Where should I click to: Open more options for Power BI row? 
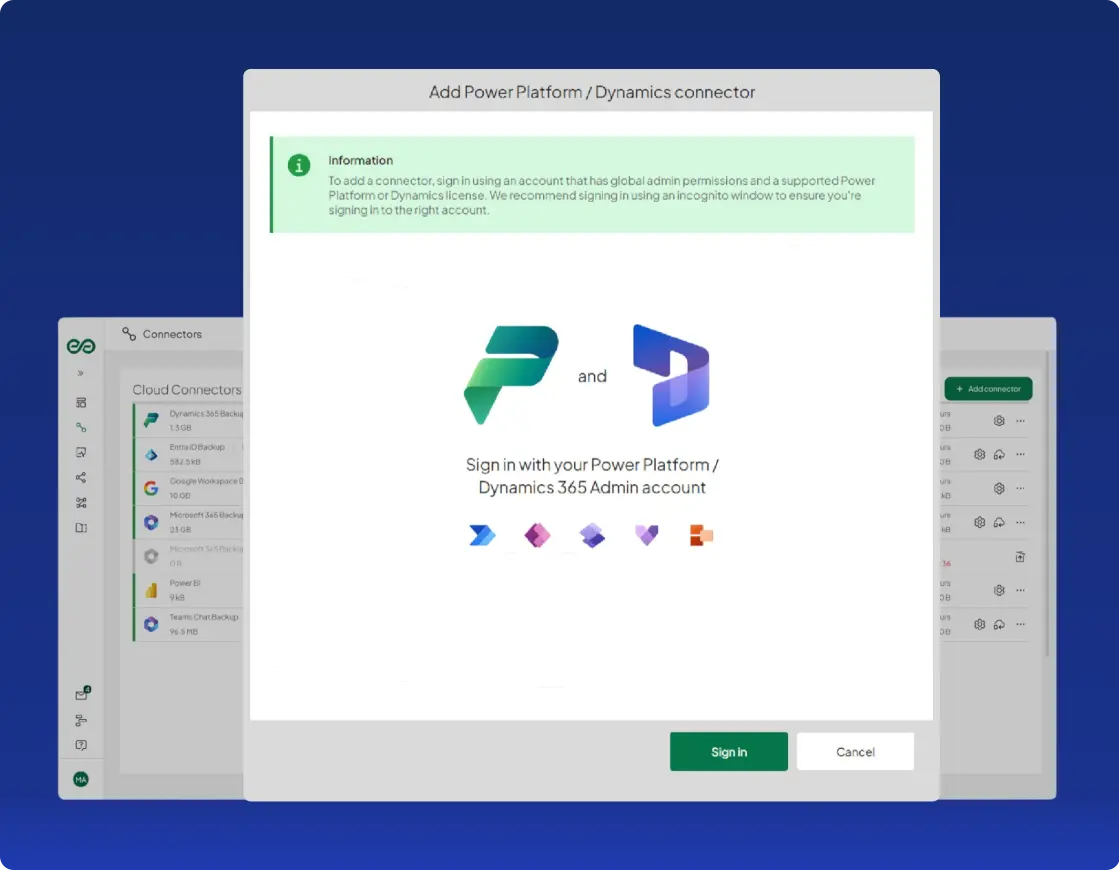[x=1021, y=590]
